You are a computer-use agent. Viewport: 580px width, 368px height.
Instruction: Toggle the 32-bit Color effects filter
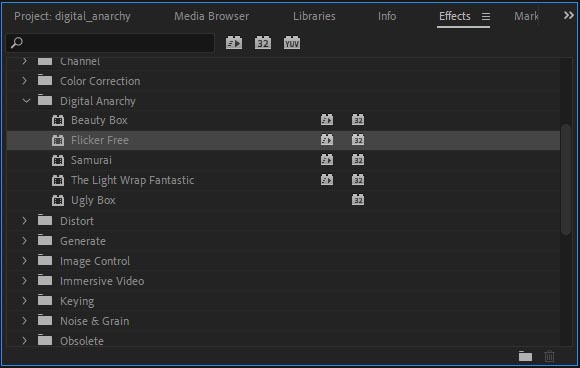(x=263, y=43)
